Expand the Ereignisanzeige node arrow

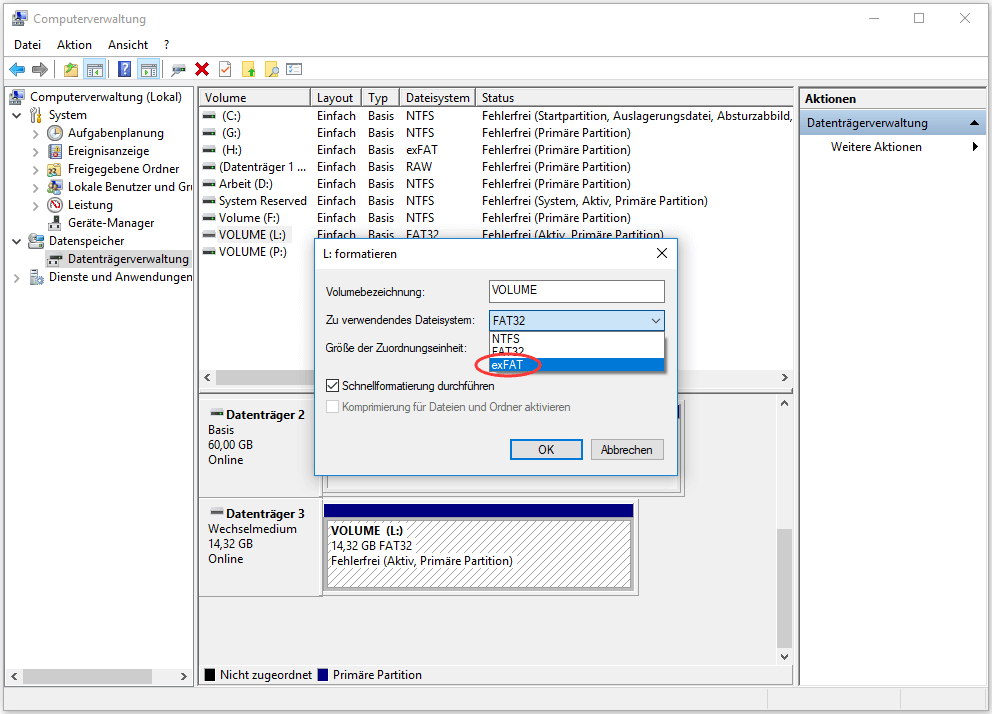35,152
